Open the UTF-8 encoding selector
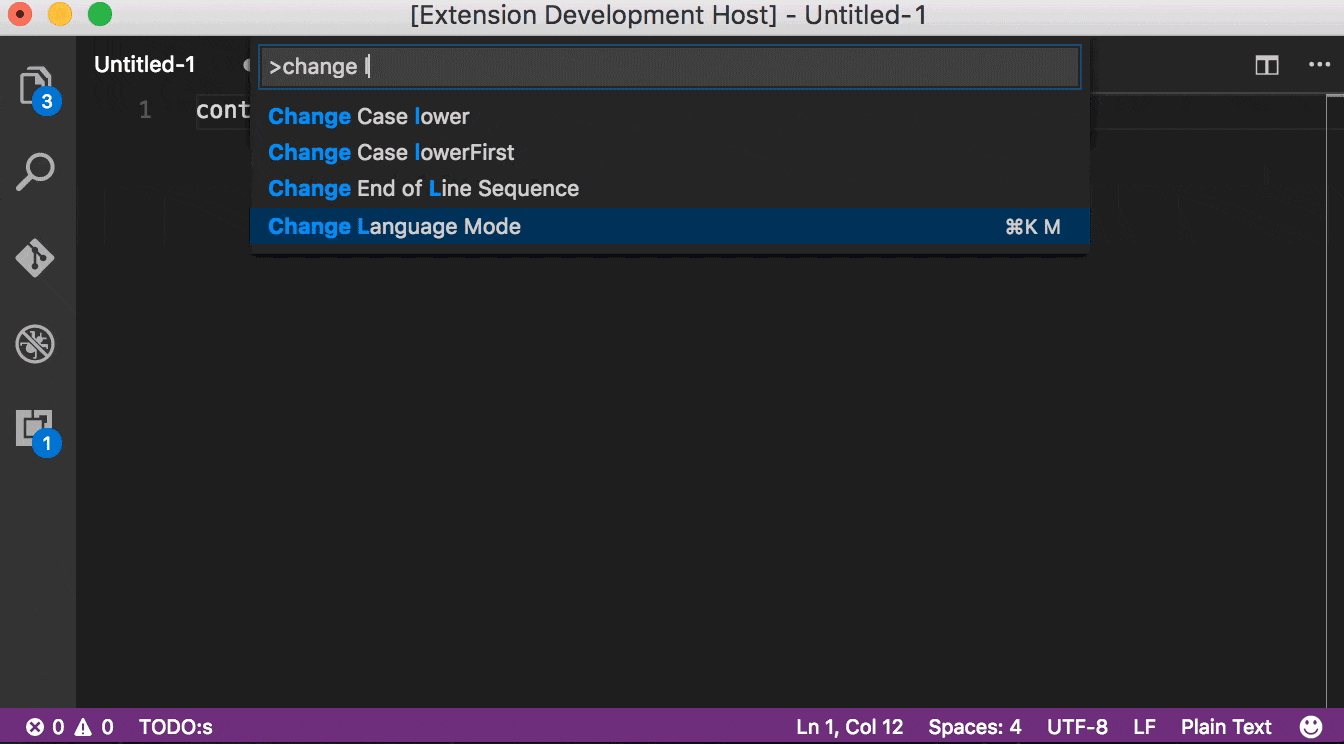 tap(1077, 727)
